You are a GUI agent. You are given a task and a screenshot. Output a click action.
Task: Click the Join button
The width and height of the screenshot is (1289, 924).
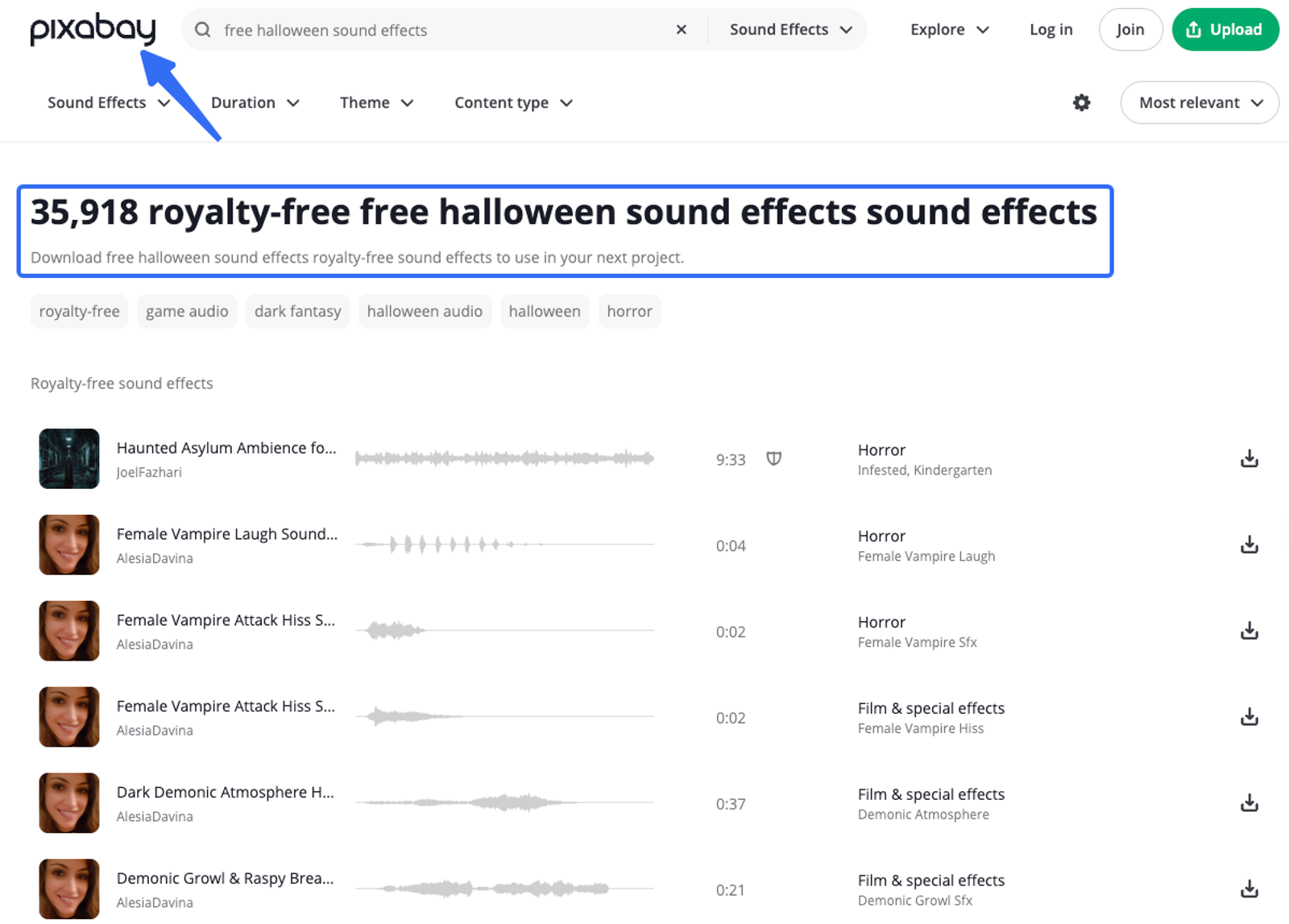[1130, 30]
